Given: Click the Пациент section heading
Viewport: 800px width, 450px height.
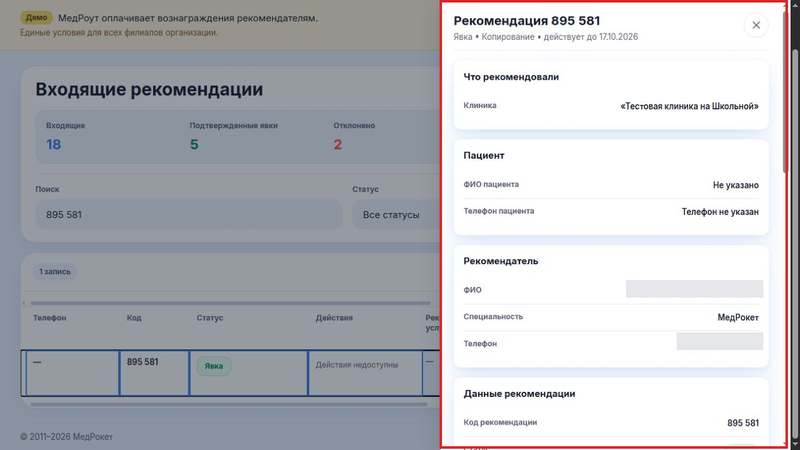Looking at the screenshot, I should coord(484,156).
